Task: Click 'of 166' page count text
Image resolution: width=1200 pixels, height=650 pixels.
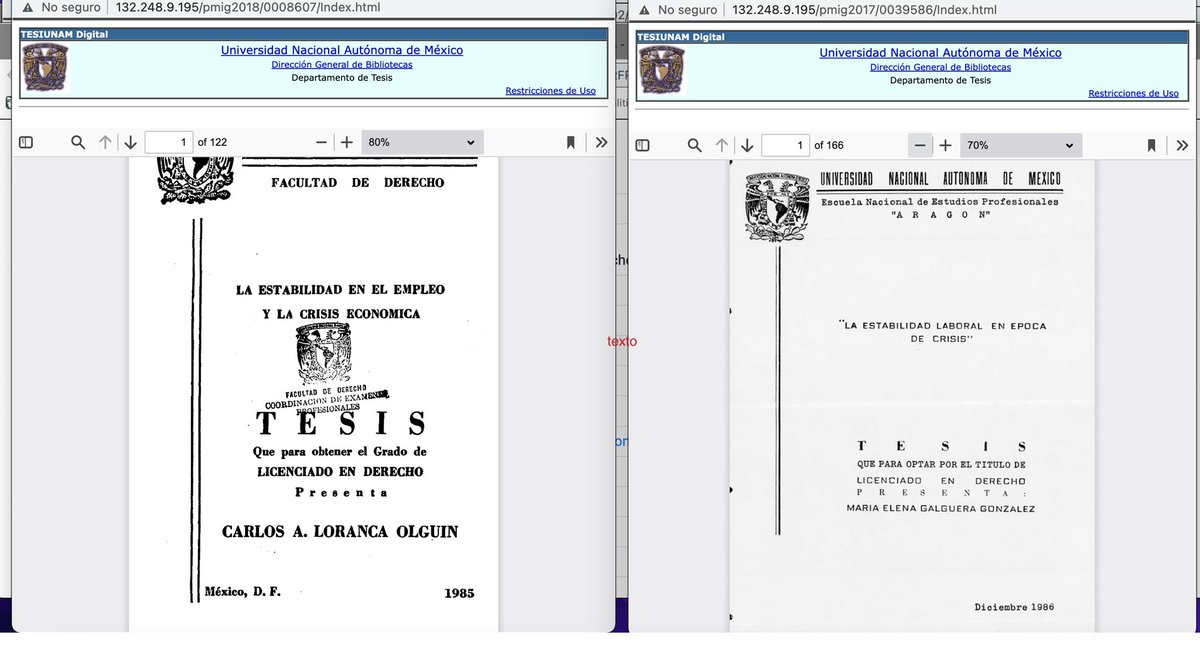Action: pyautogui.click(x=829, y=145)
